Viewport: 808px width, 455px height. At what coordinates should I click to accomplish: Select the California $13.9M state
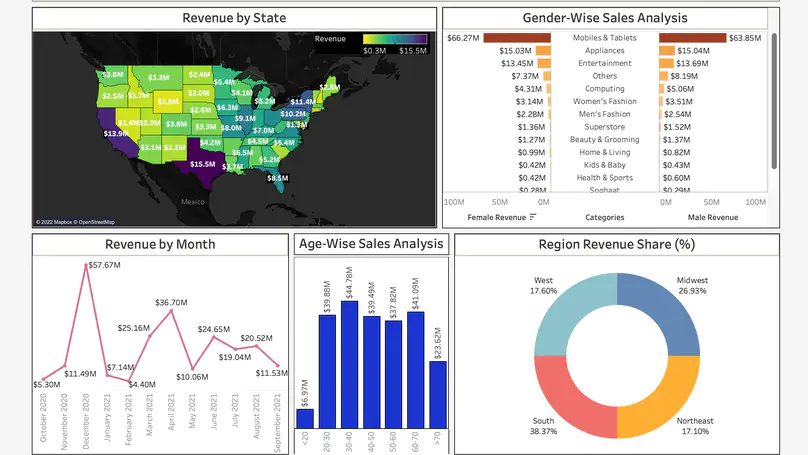(x=116, y=133)
